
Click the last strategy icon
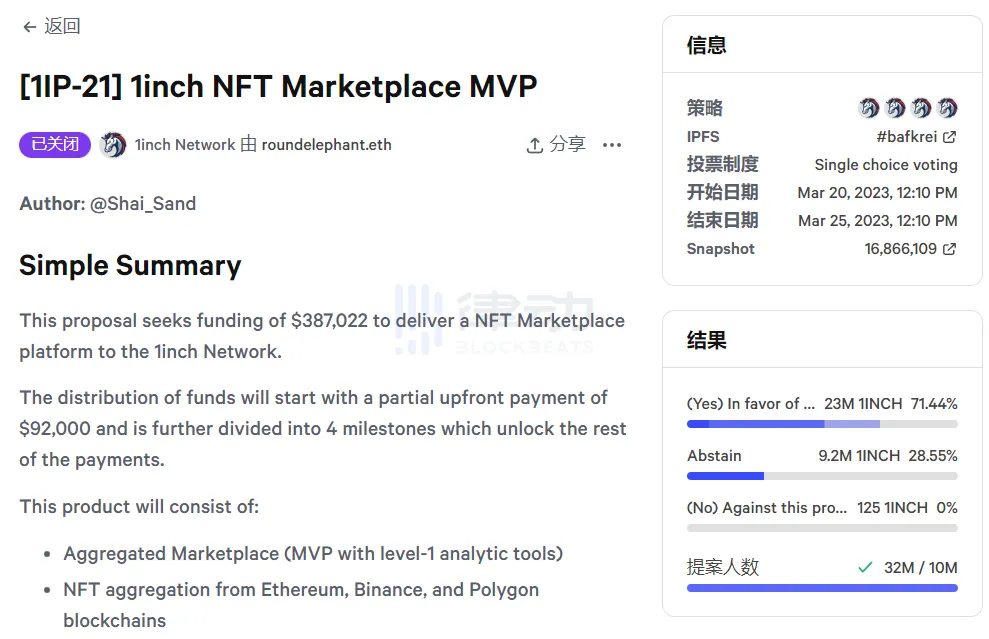947,108
